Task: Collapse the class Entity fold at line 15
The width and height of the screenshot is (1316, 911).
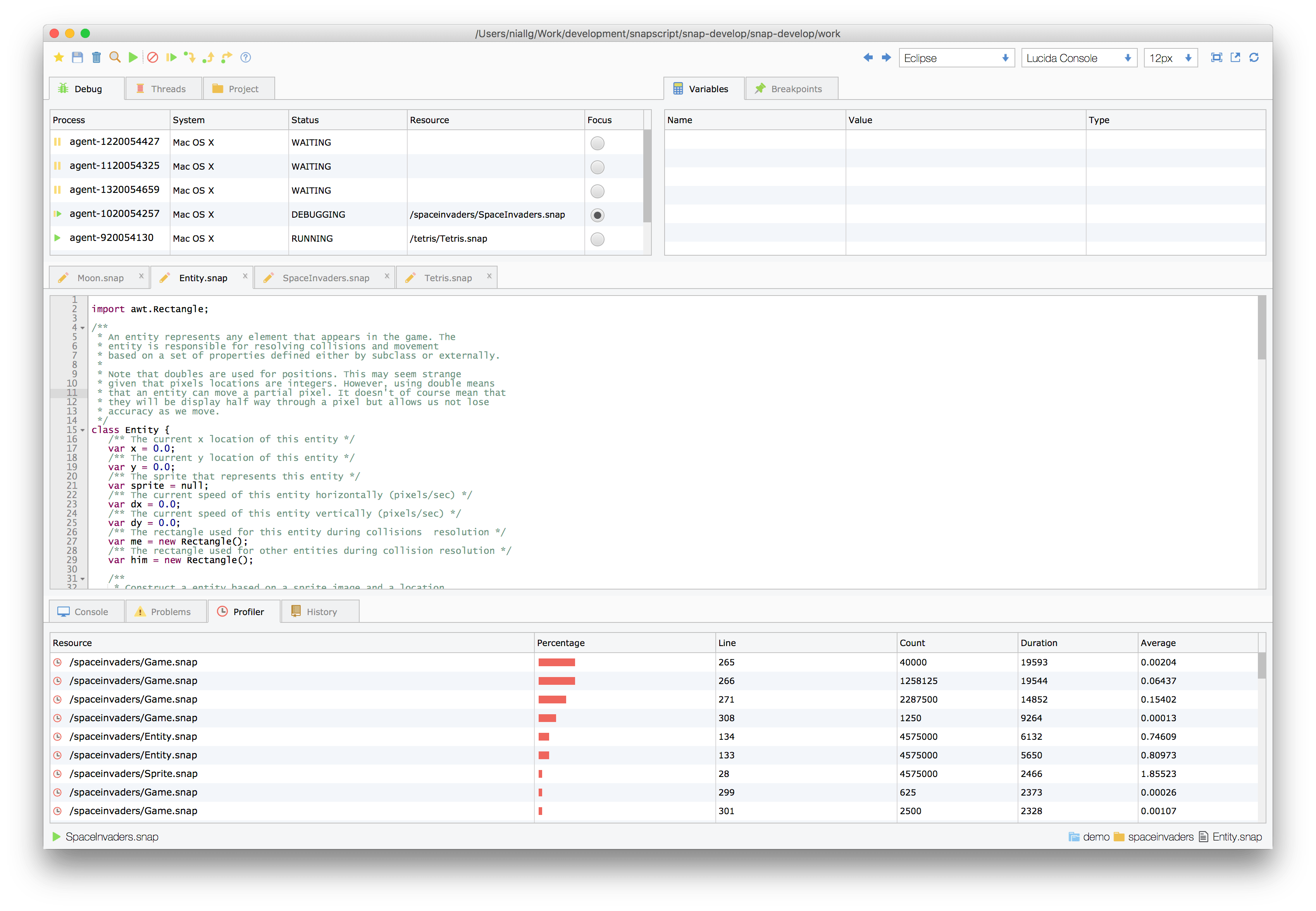Action: tap(83, 430)
